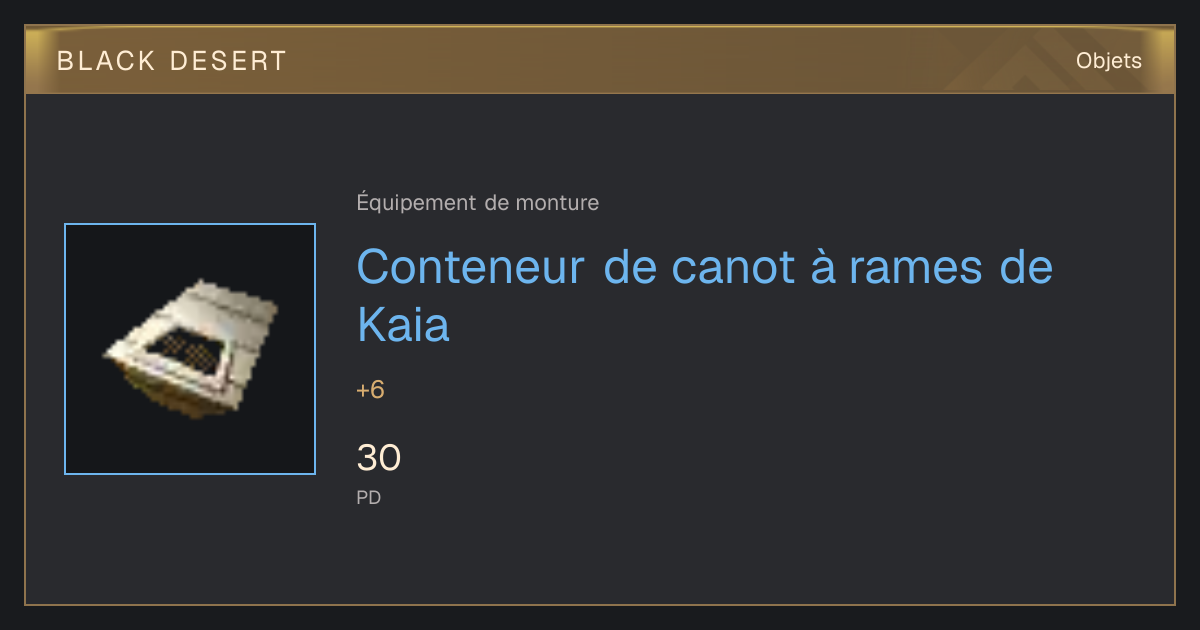Screen dimensions: 1200x630
Task: Click the gold header bar
Action: [600, 60]
